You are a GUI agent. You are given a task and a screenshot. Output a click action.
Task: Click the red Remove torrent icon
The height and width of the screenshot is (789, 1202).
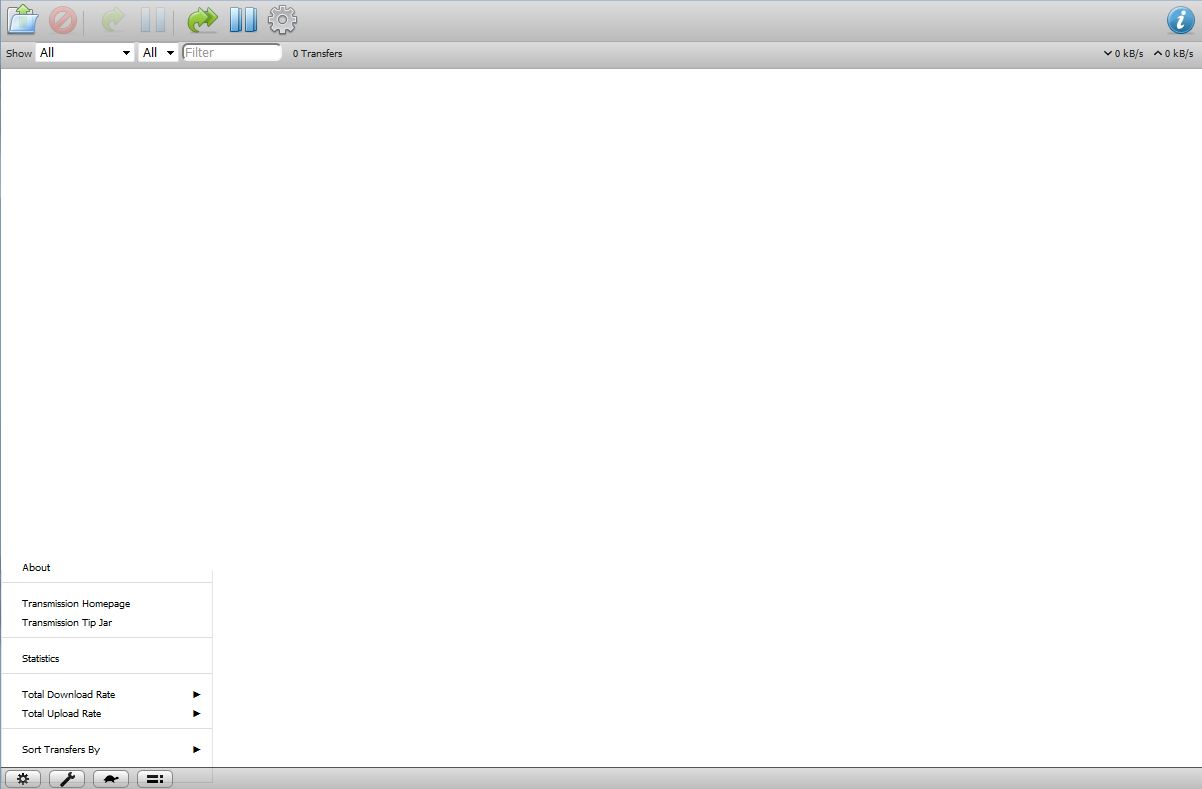point(63,20)
